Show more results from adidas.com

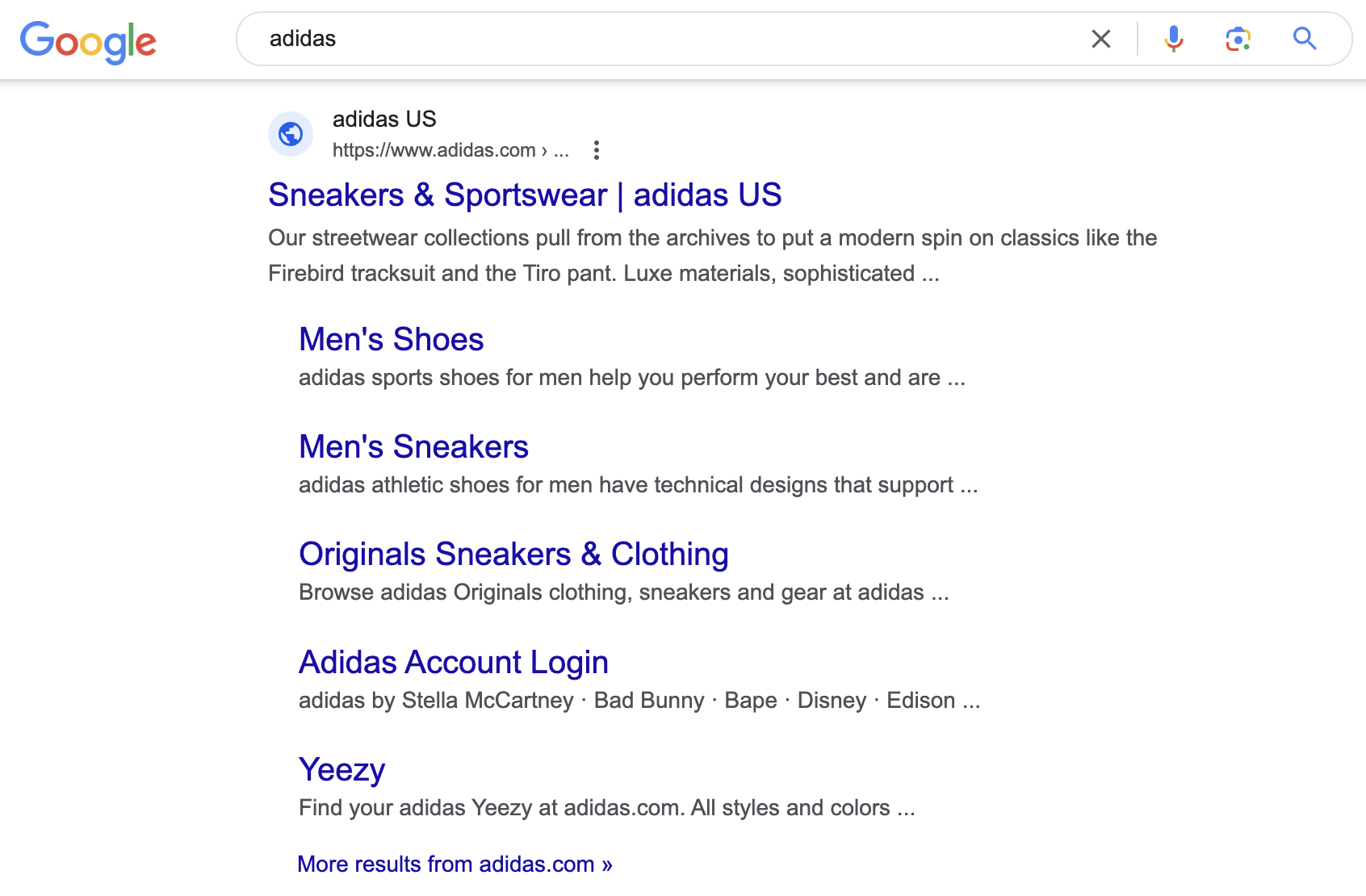(x=455, y=865)
